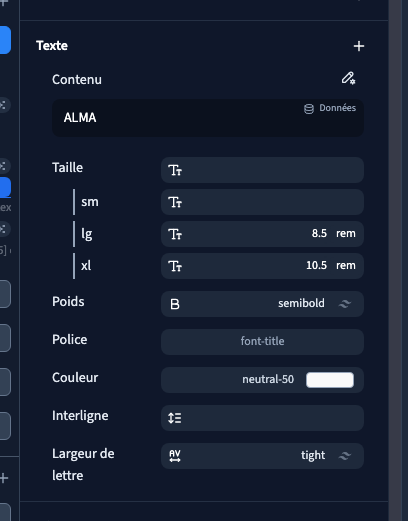Click the neutral-50 white color swatch
Screen dimensions: 408x521
coord(330,380)
